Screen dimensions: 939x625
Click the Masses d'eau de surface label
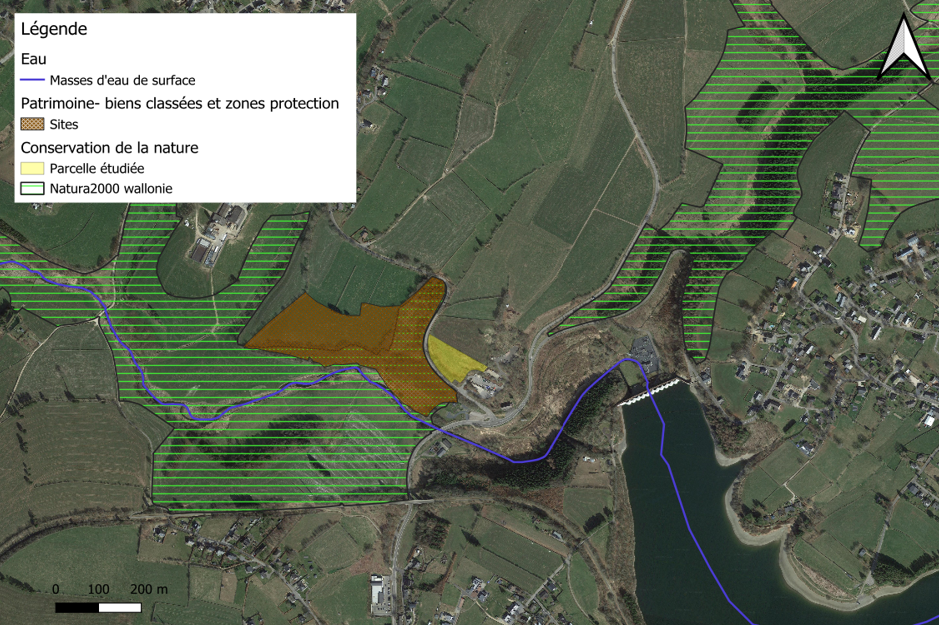click(122, 80)
